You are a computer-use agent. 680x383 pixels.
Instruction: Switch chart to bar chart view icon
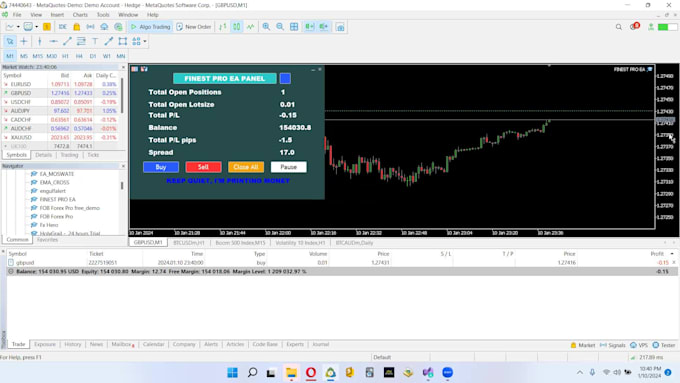[222, 27]
